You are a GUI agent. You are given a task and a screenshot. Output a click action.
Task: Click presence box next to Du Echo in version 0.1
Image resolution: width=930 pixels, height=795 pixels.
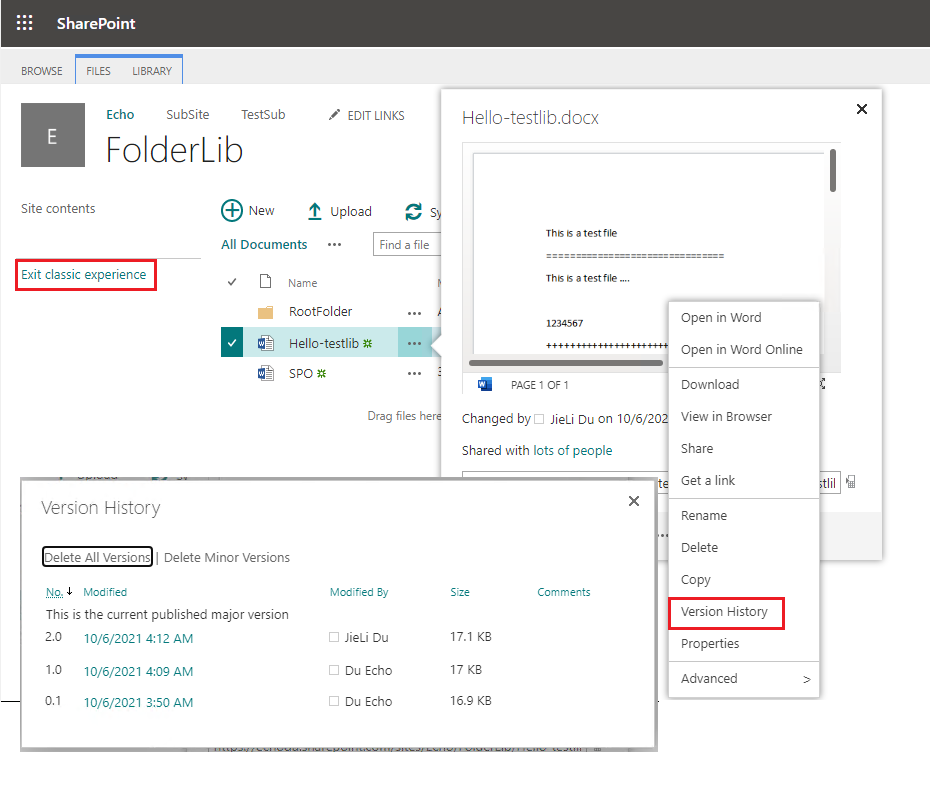(334, 701)
